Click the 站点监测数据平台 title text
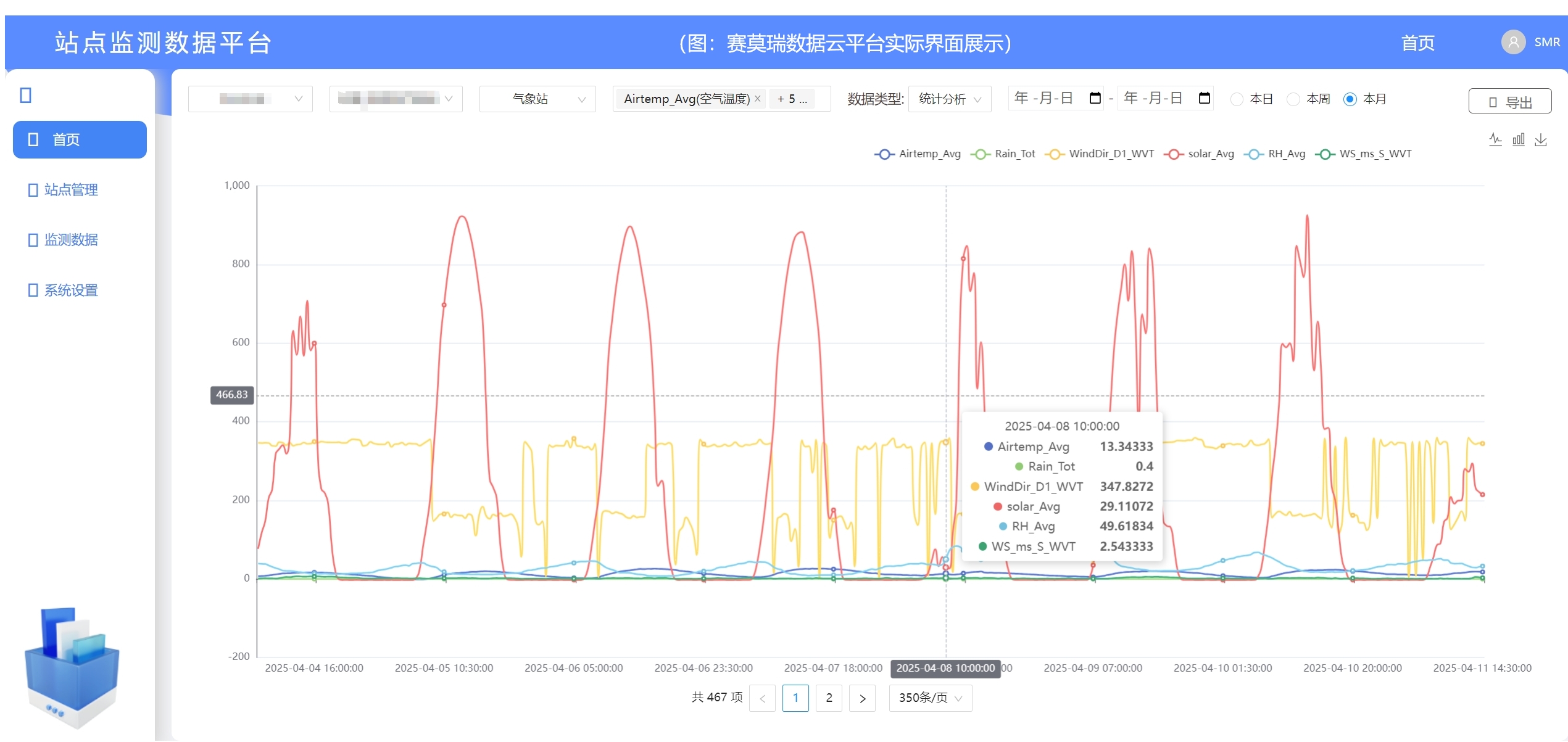 [x=163, y=43]
